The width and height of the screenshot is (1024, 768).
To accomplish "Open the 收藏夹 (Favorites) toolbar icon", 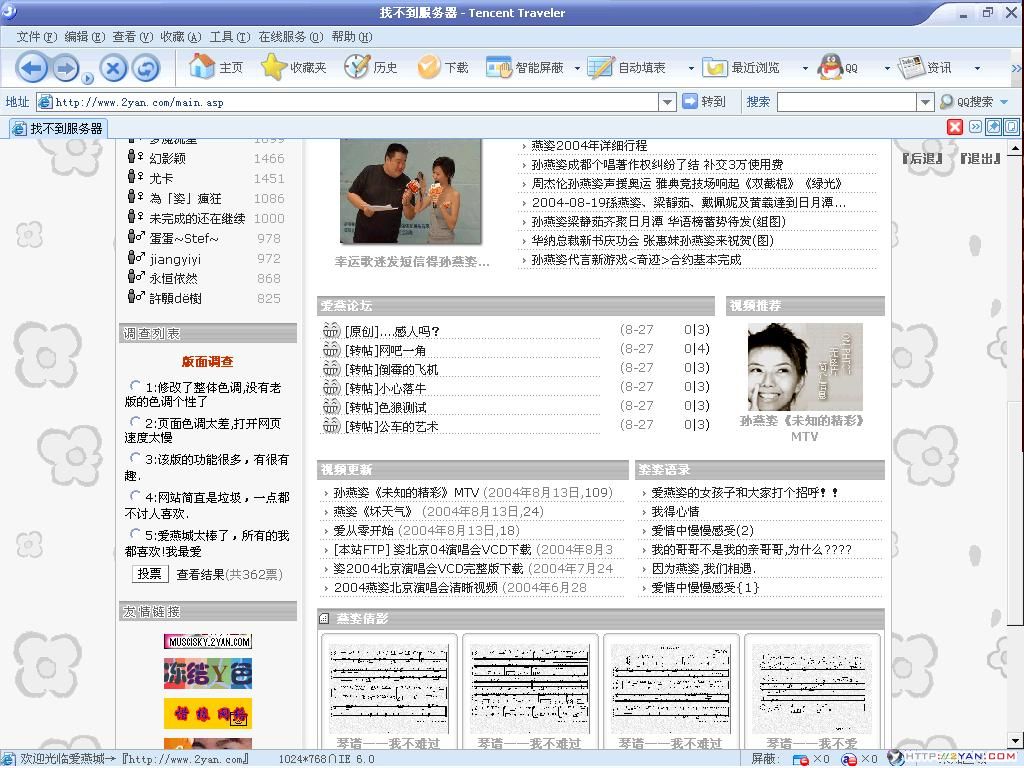I will pos(293,67).
